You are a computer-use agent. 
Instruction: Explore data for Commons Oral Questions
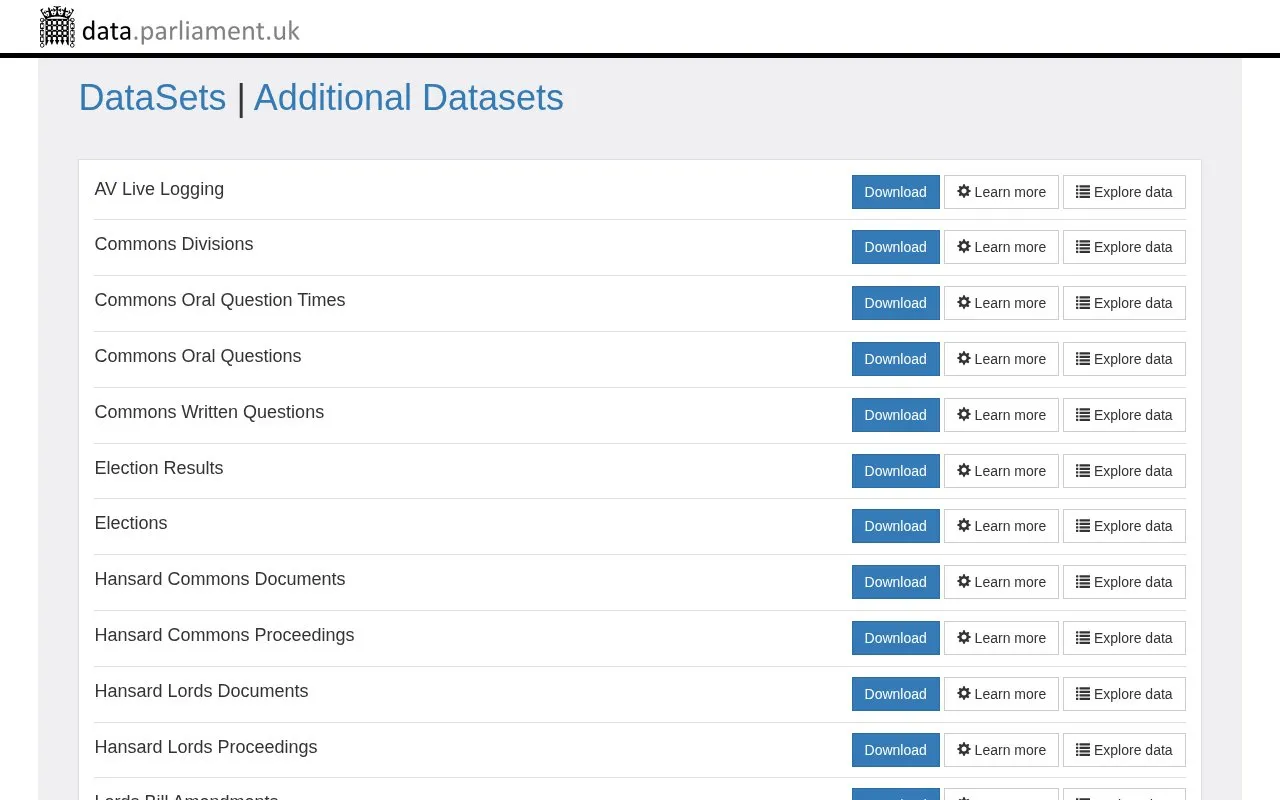tap(1124, 359)
